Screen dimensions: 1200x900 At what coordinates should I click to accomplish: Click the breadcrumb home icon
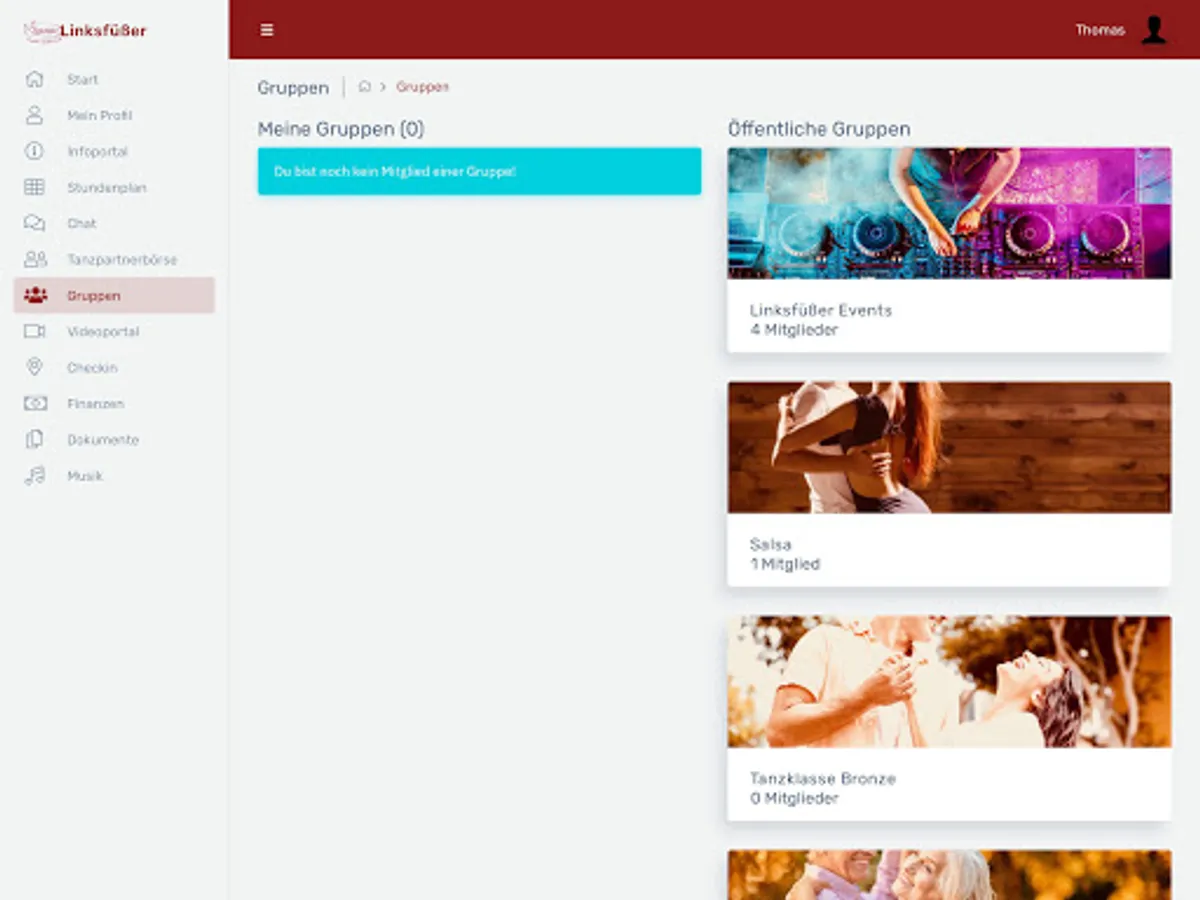click(x=364, y=87)
